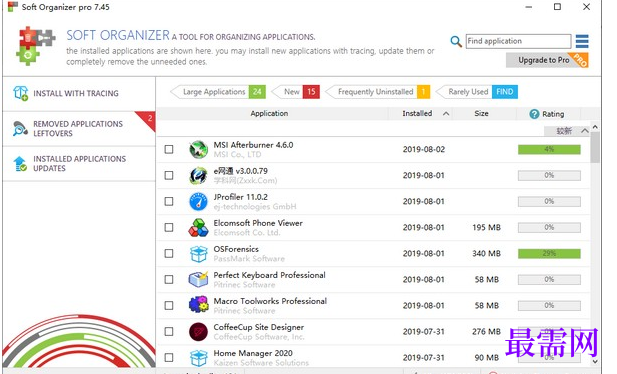Click the 276 MB size value
Image resolution: width=617 pixels, height=374 pixels.
coord(486,331)
